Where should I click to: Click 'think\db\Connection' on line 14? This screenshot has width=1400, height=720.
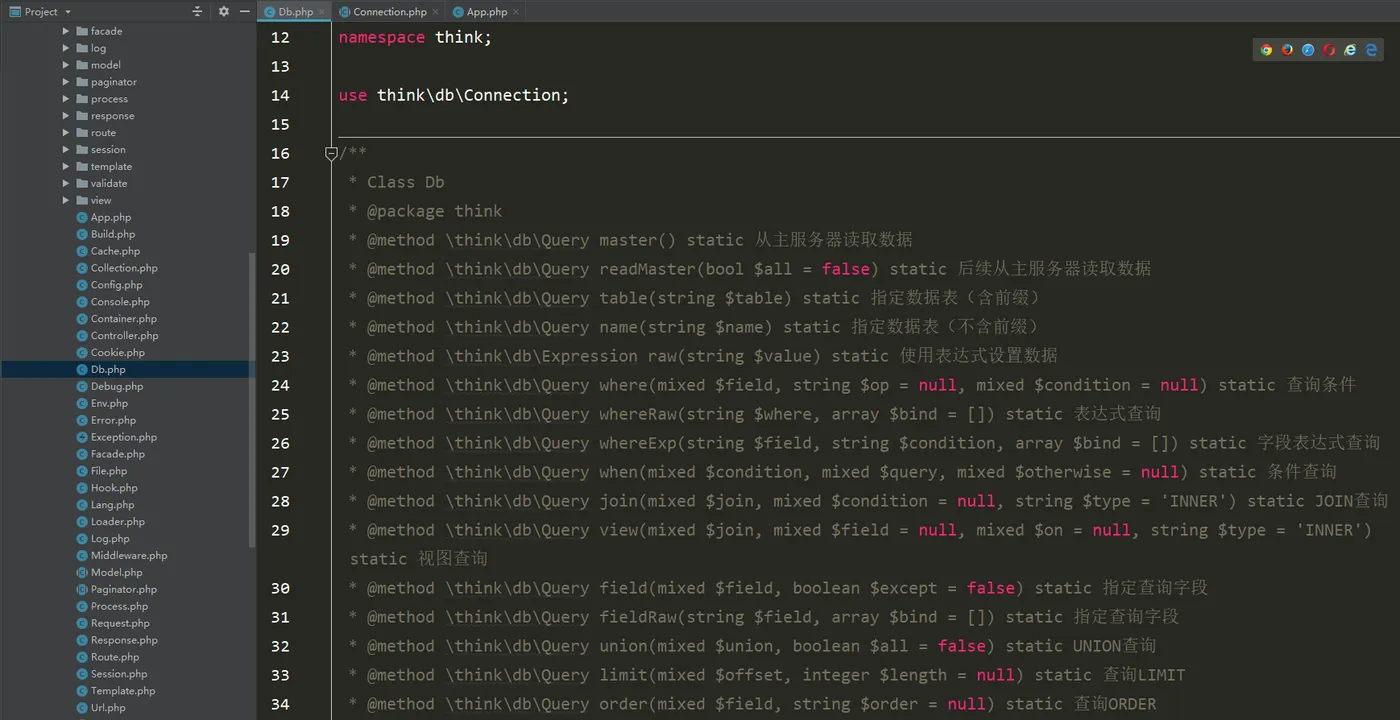[468, 95]
